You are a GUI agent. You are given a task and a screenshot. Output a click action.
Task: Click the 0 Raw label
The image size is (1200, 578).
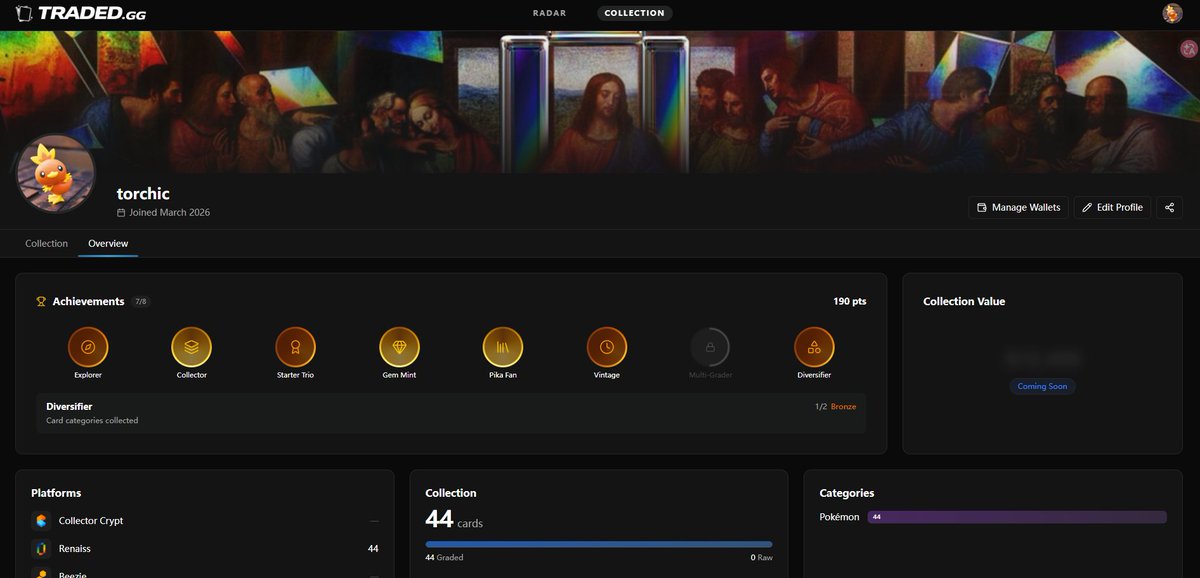762,557
